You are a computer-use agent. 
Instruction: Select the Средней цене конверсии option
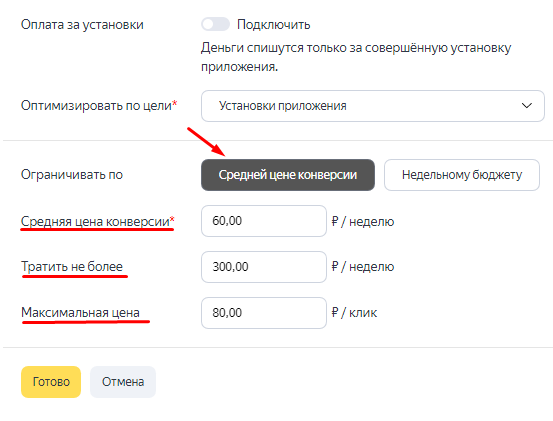pyautogui.click(x=288, y=175)
